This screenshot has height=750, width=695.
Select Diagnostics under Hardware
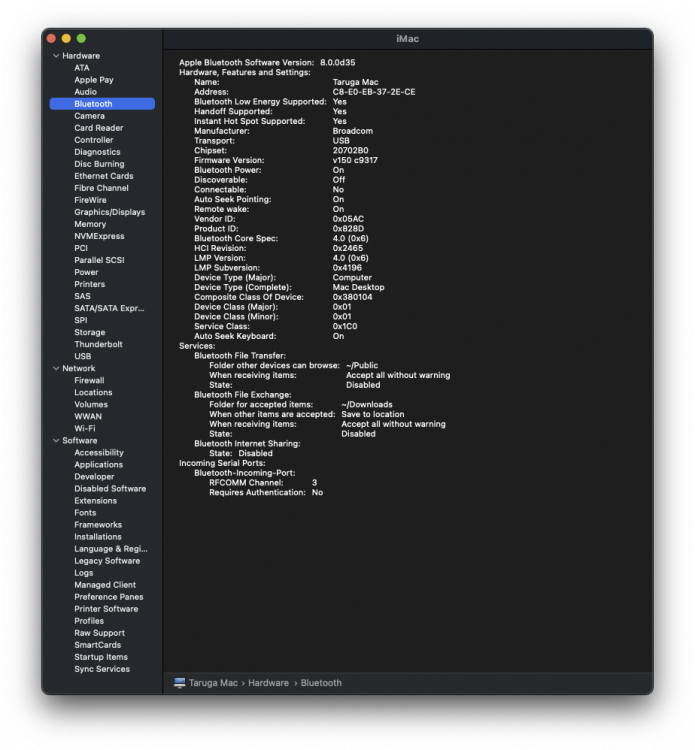pyautogui.click(x=97, y=152)
